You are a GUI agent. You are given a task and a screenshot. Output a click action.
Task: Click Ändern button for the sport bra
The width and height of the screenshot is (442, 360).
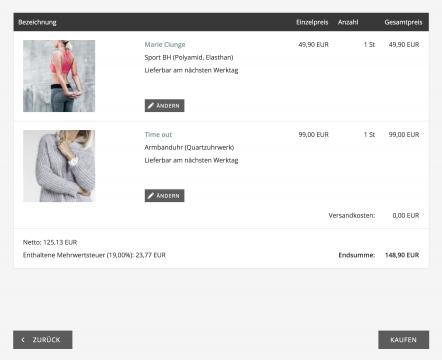[164, 106]
